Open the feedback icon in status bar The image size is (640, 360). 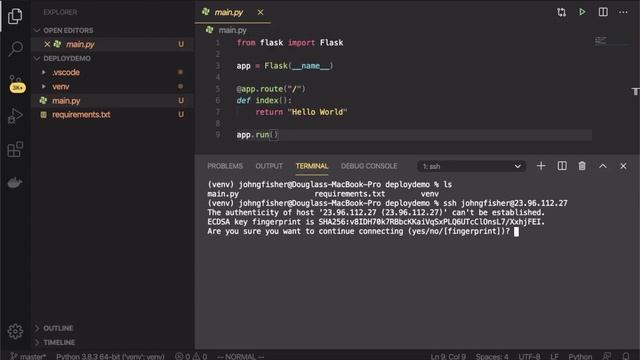[x=607, y=356]
